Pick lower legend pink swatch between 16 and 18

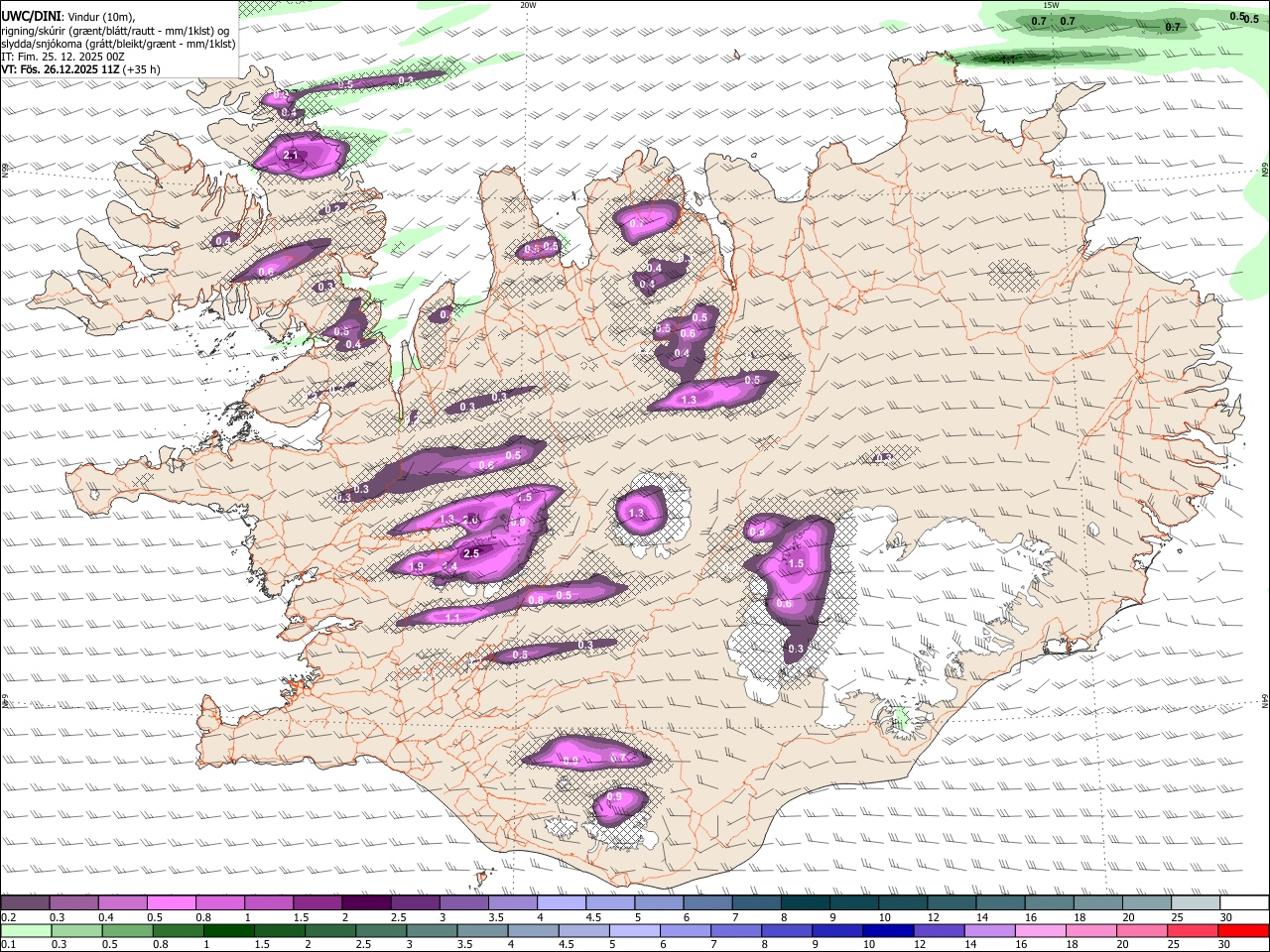pos(1041,931)
